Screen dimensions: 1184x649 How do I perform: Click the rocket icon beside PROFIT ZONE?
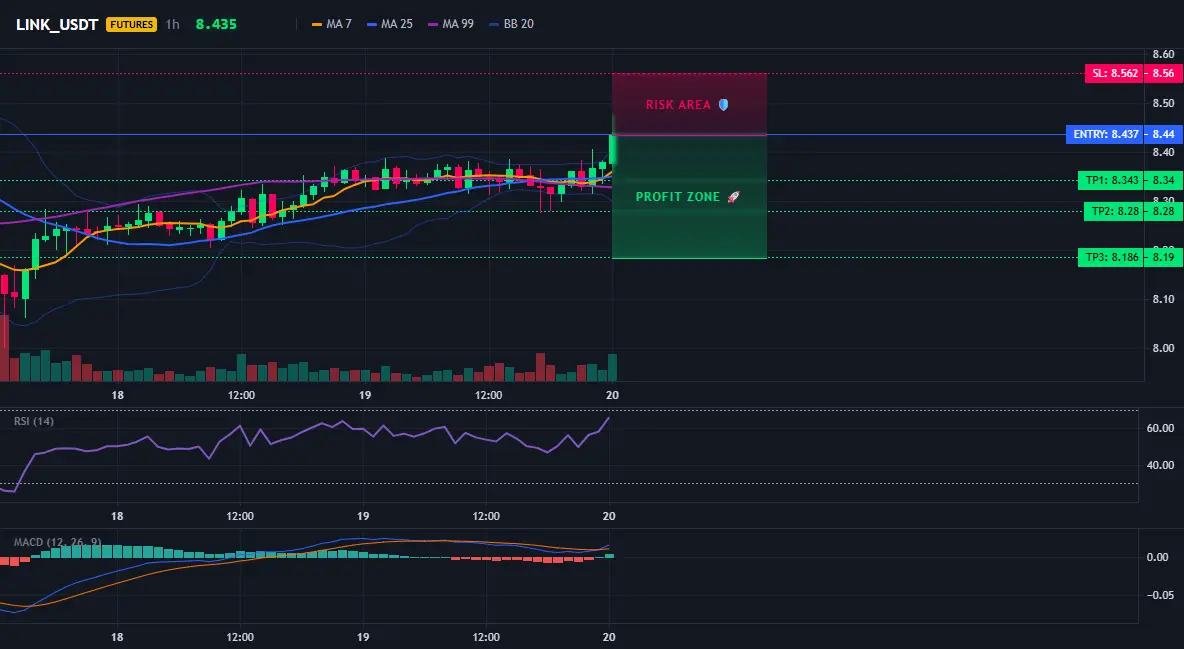(x=733, y=196)
